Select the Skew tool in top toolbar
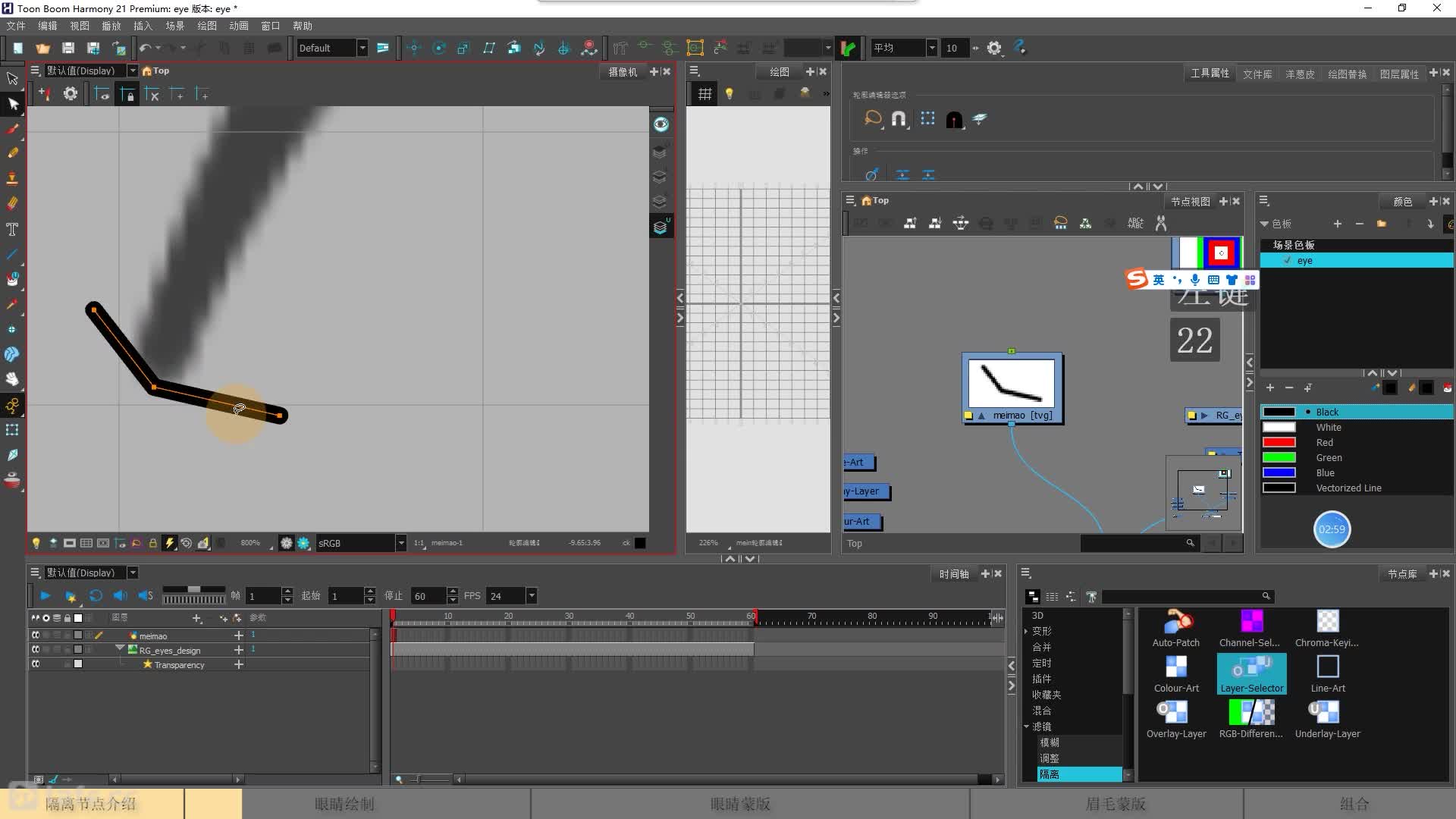This screenshot has height=819, width=1456. tap(489, 48)
